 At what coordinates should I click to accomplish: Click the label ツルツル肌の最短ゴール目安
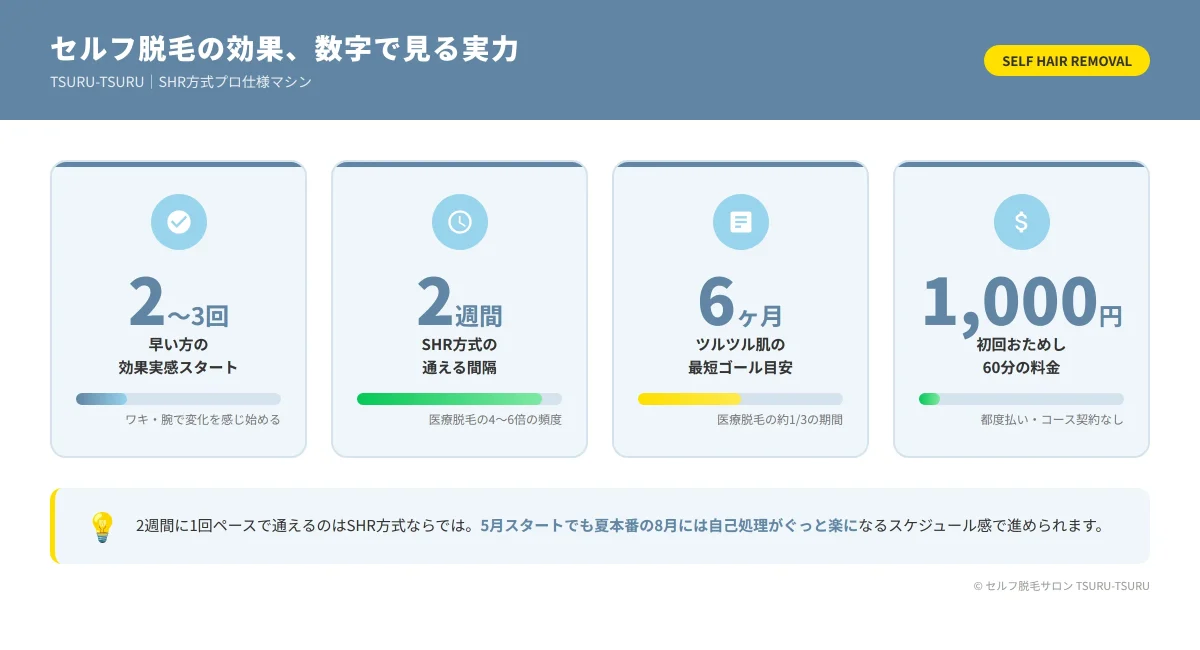(740, 356)
